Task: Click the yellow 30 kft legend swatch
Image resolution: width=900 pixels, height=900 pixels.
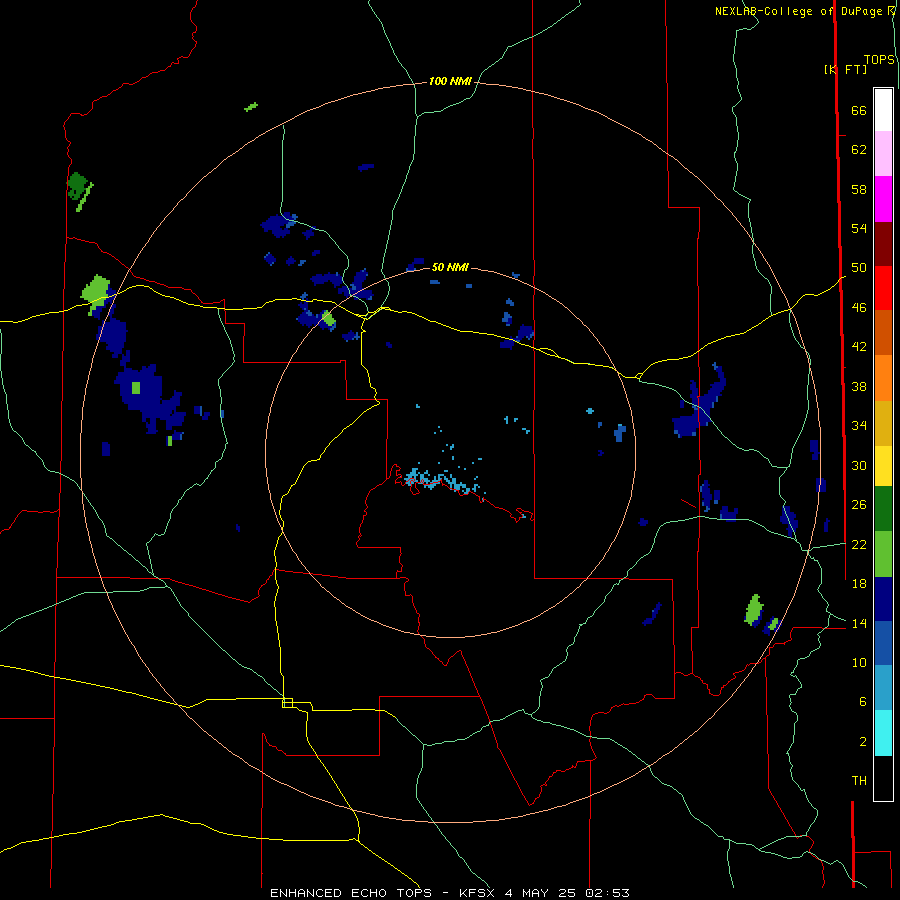Action: pyautogui.click(x=883, y=466)
